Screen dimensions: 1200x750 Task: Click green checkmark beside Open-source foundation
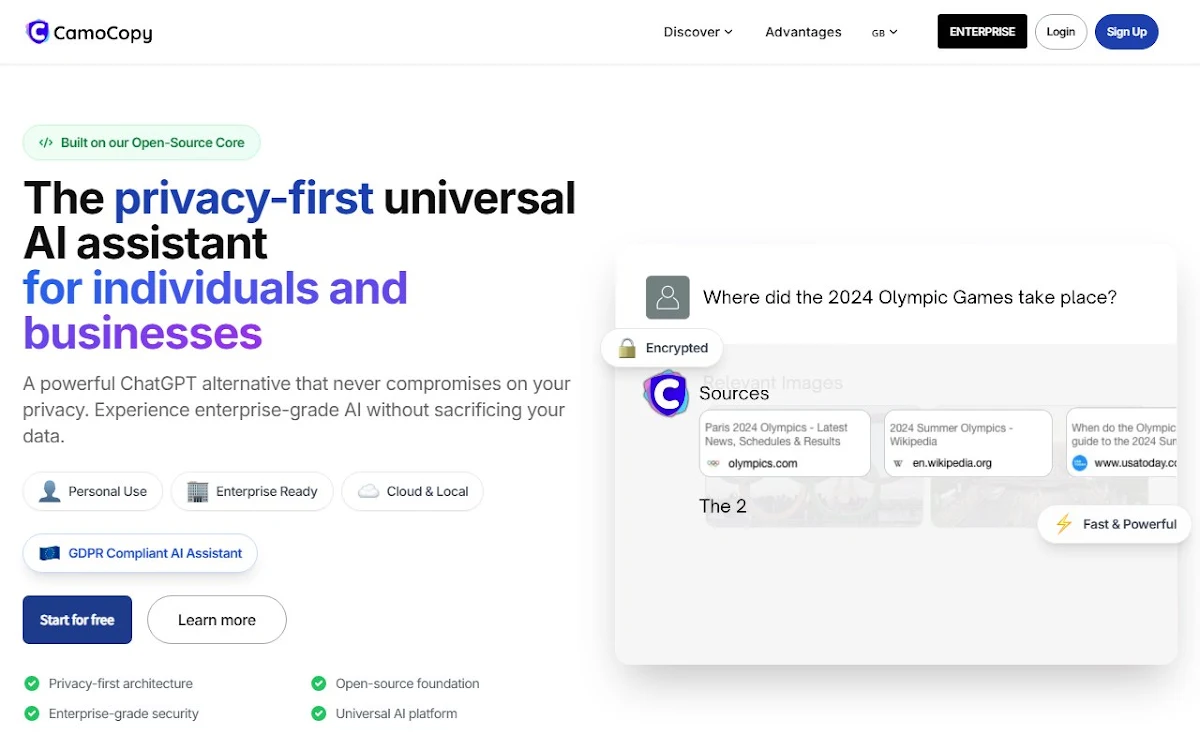coord(318,684)
